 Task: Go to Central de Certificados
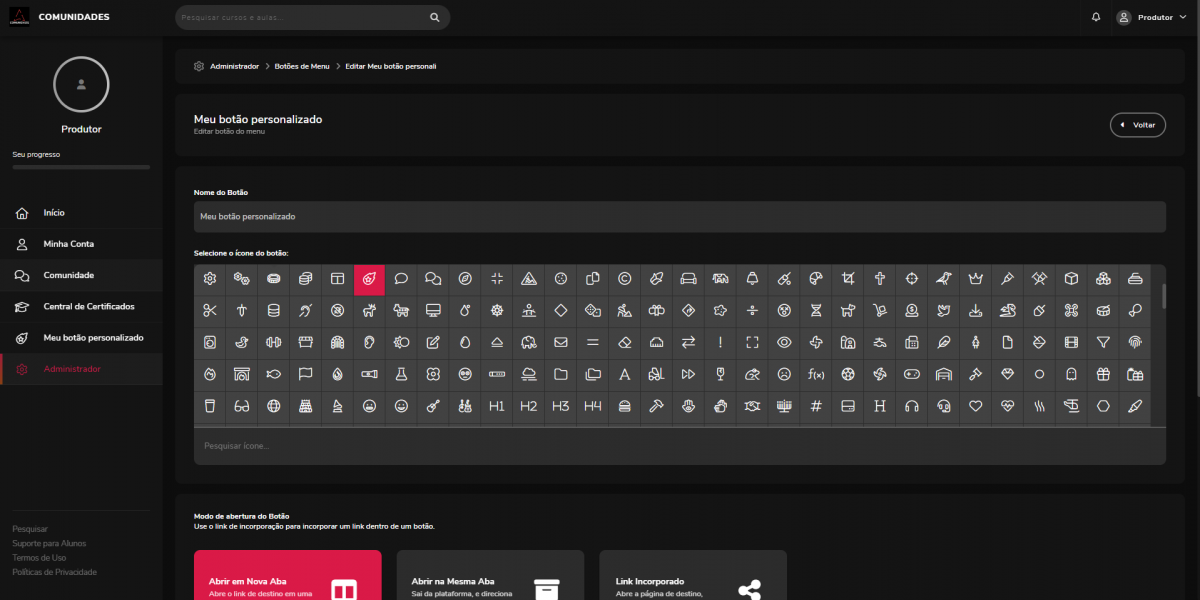(x=88, y=306)
